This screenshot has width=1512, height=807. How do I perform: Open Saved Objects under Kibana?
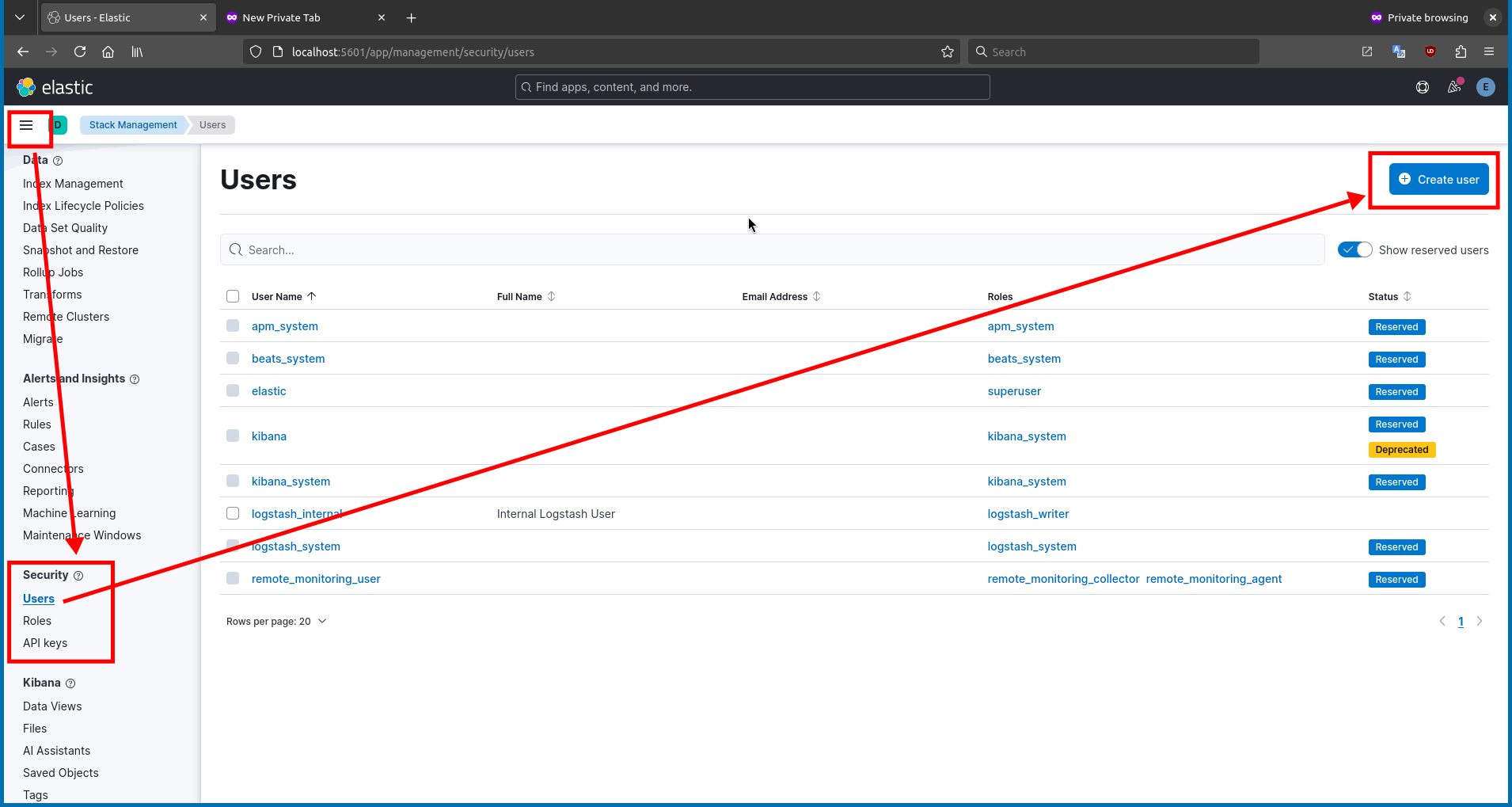61,773
